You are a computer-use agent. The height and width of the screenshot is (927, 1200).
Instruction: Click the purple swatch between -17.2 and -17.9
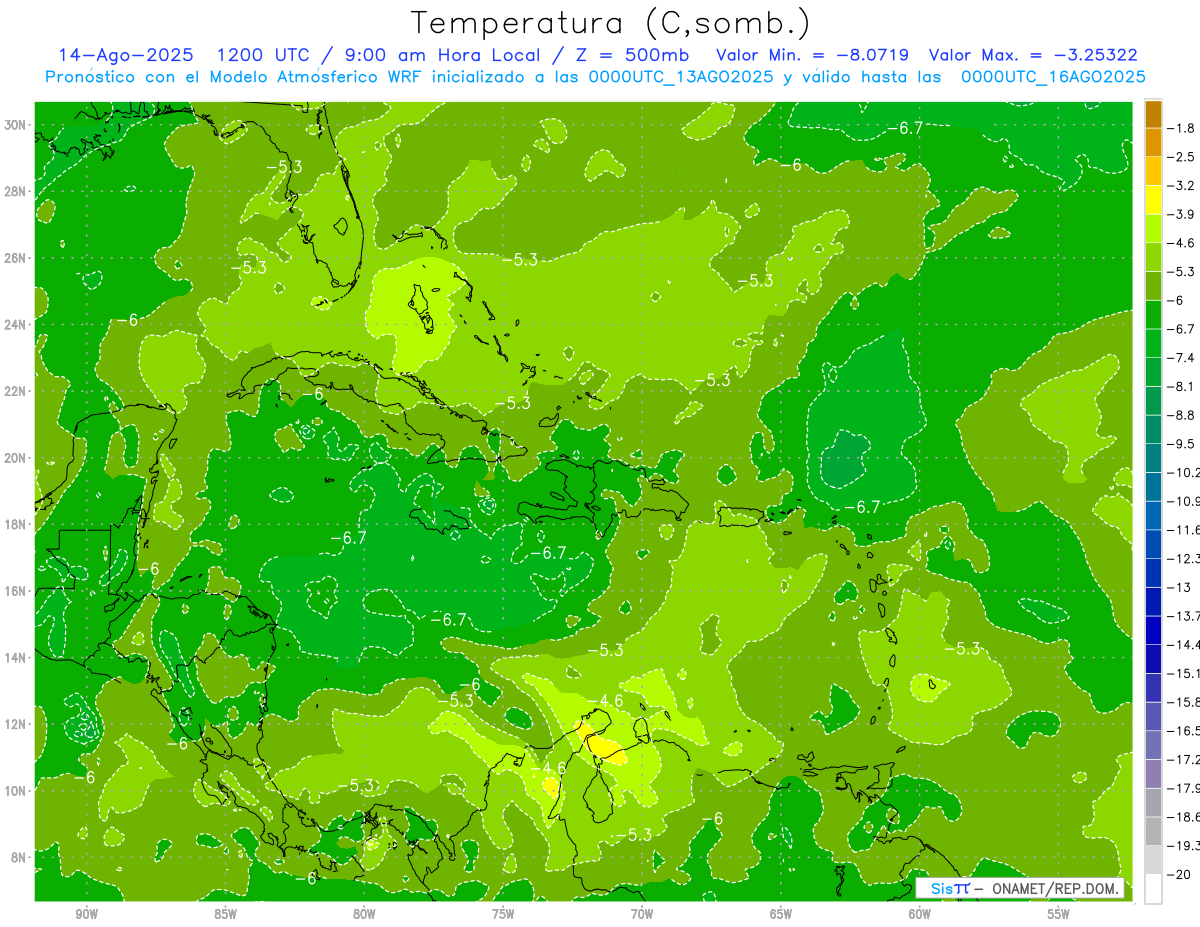(1154, 774)
